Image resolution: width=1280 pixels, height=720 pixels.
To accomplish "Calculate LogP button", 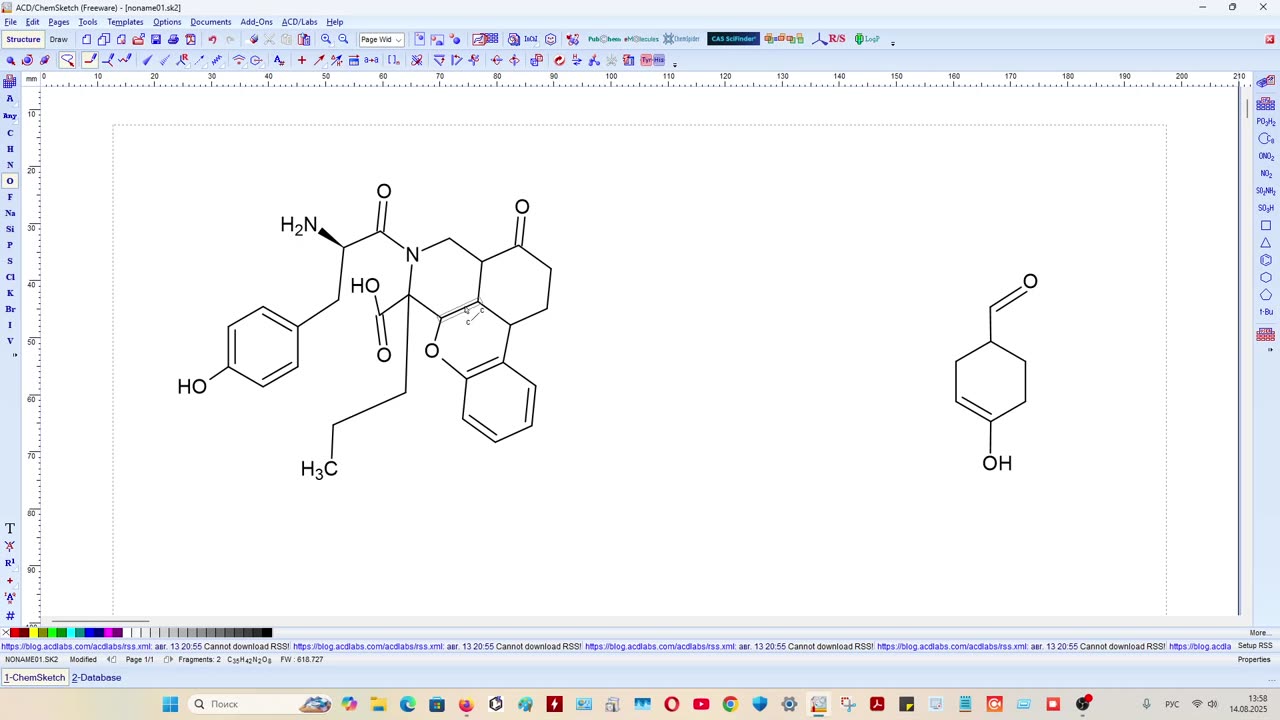I will 867,39.
